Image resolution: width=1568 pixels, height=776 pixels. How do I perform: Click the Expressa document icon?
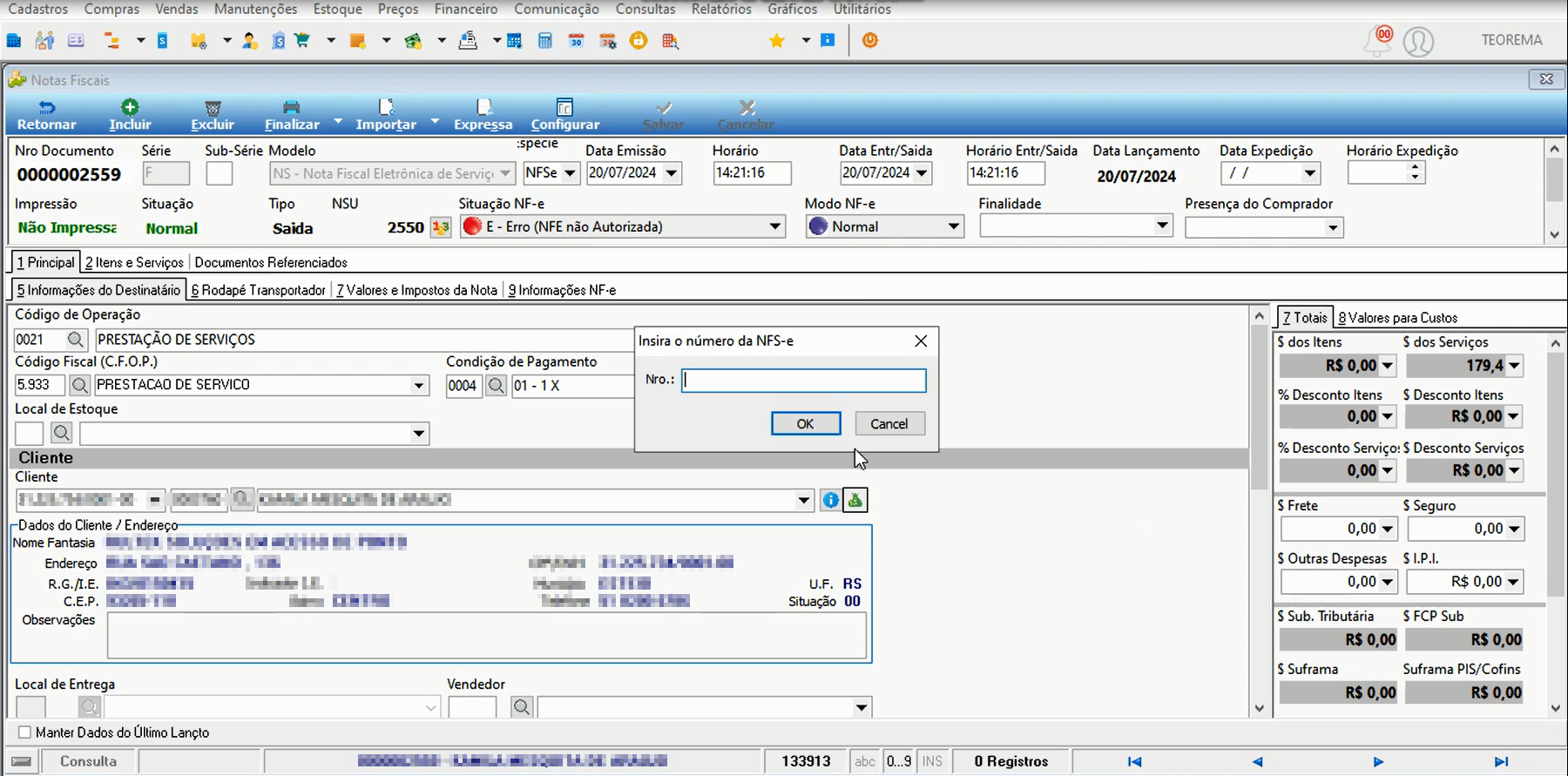pyautogui.click(x=483, y=107)
